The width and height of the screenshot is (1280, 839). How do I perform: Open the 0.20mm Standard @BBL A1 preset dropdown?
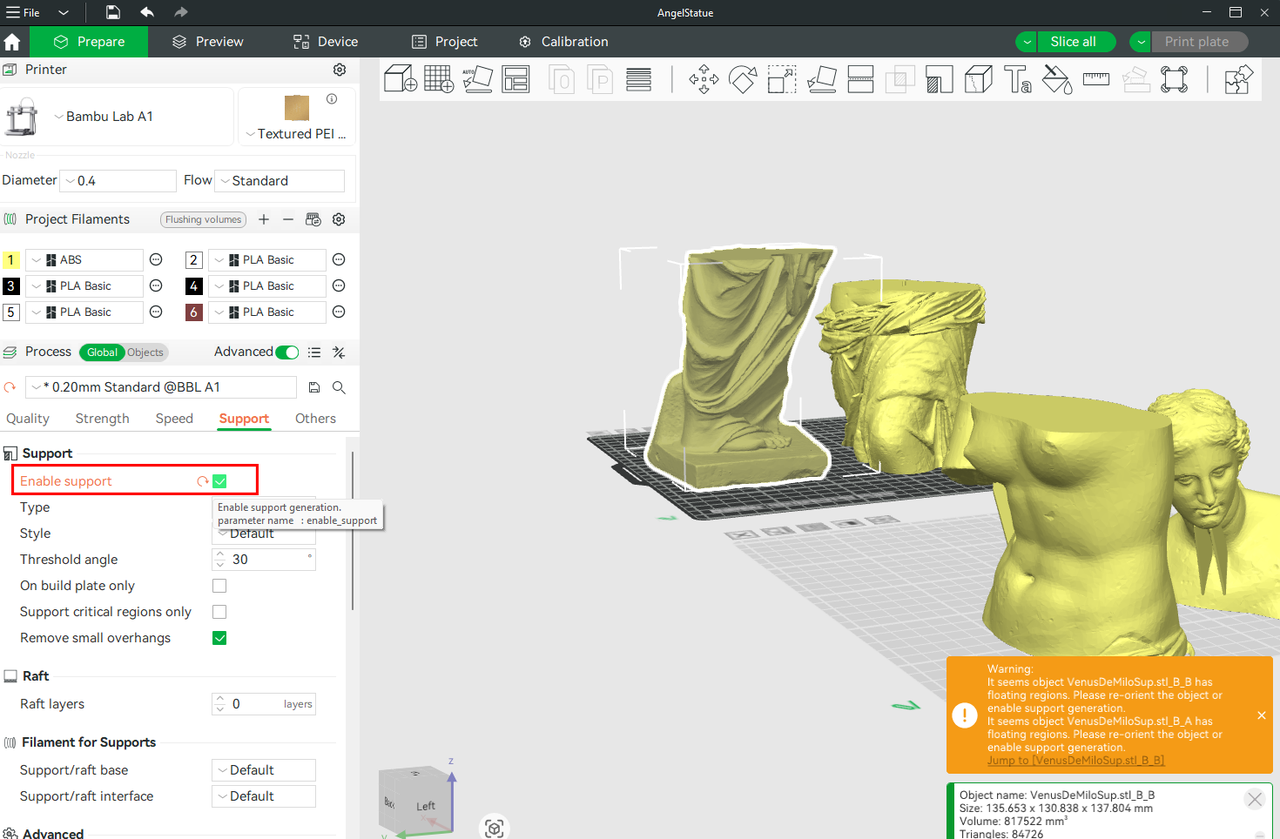tap(161, 387)
